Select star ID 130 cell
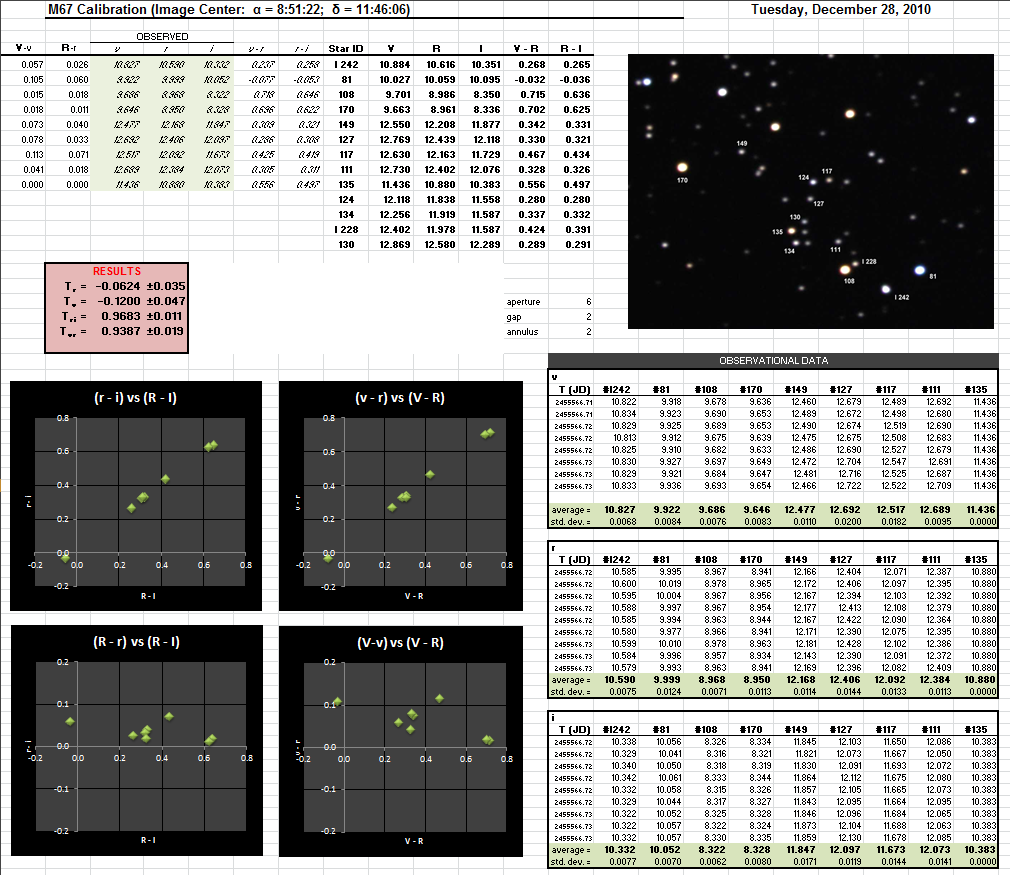Screen dimensions: 1010x875 tap(346, 244)
